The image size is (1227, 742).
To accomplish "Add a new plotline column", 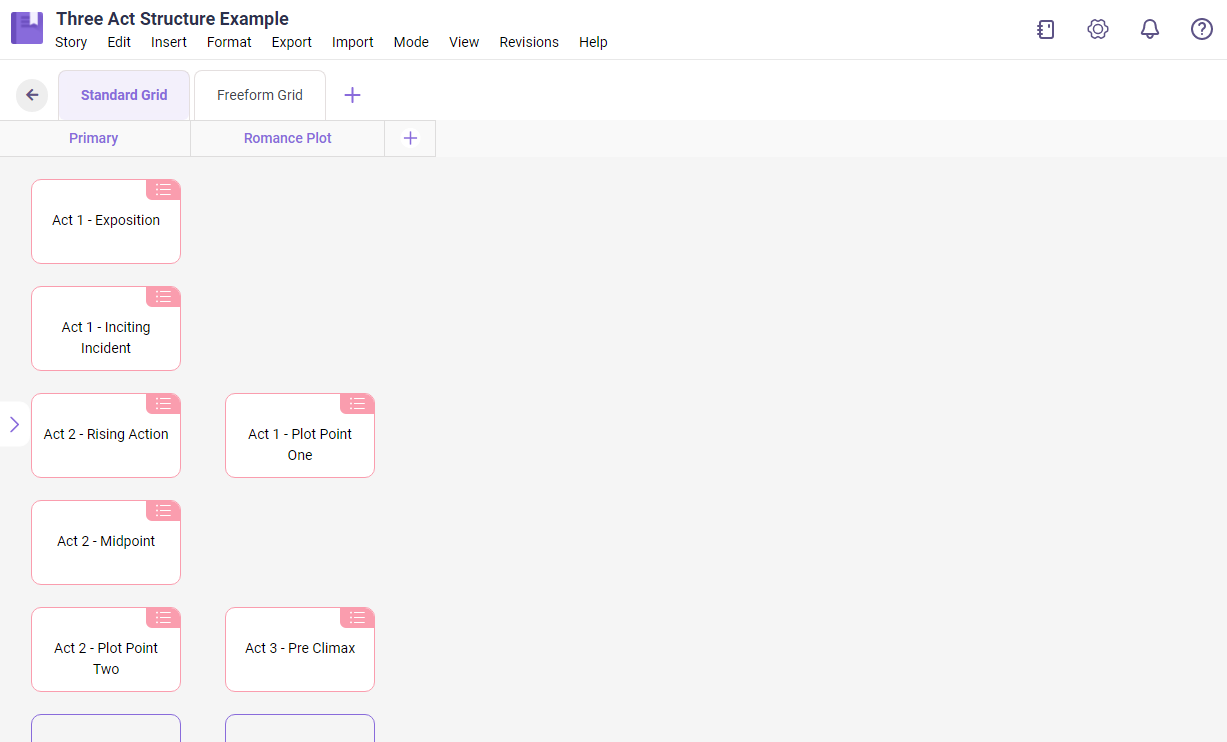I will click(410, 138).
